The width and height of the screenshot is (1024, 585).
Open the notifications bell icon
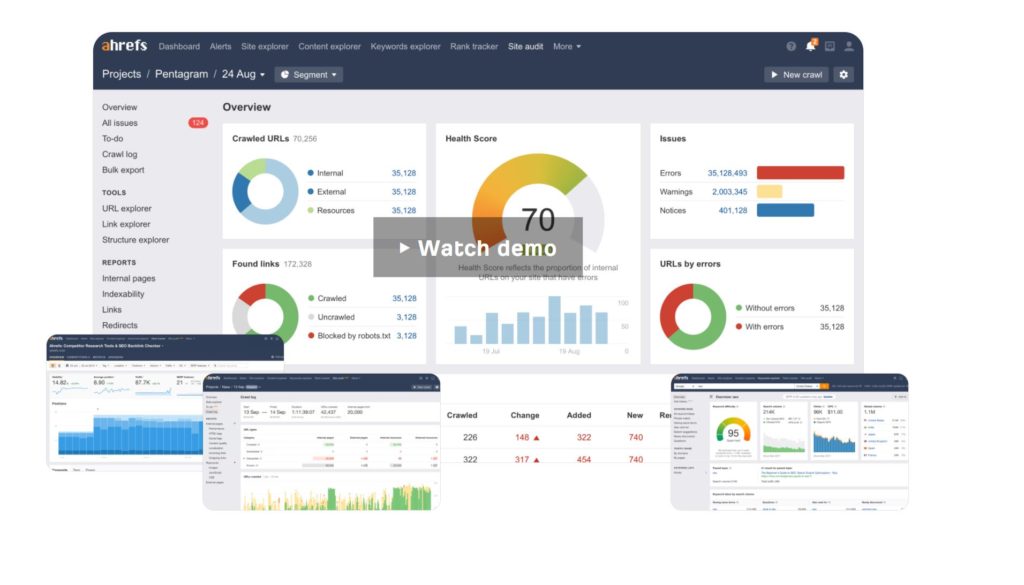(x=810, y=46)
